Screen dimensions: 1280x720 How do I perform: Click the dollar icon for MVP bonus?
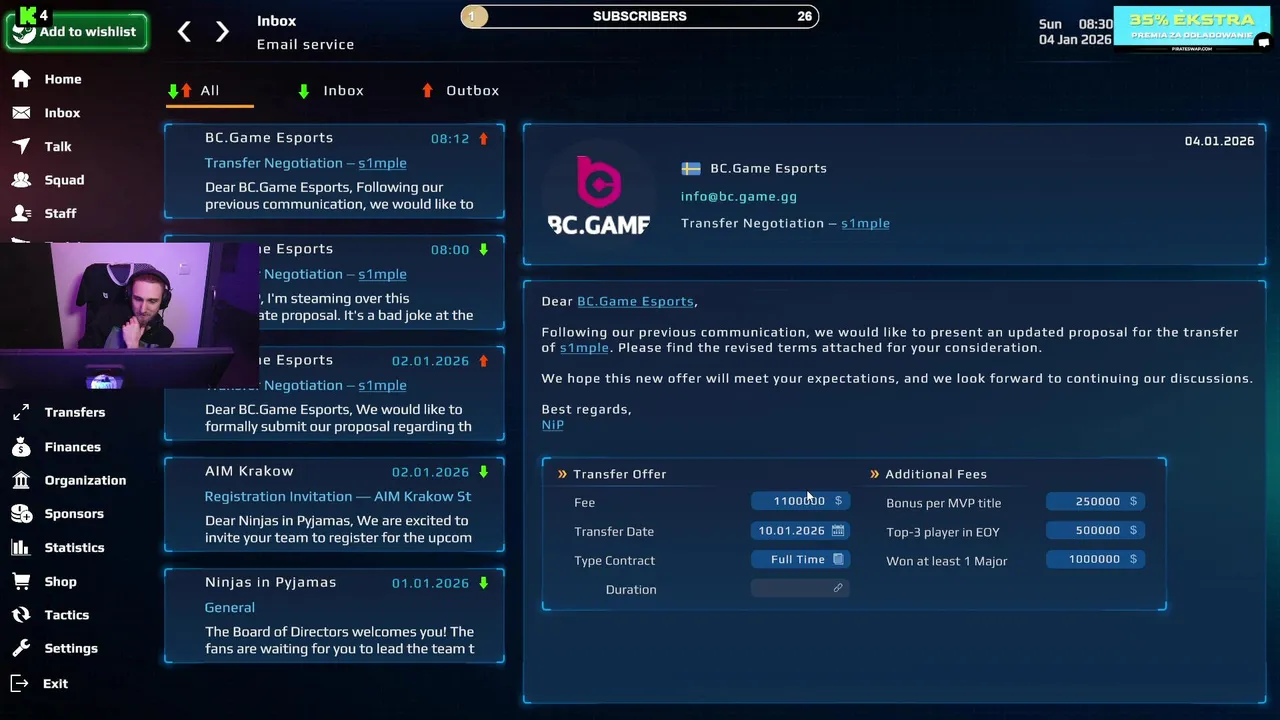coord(1133,501)
